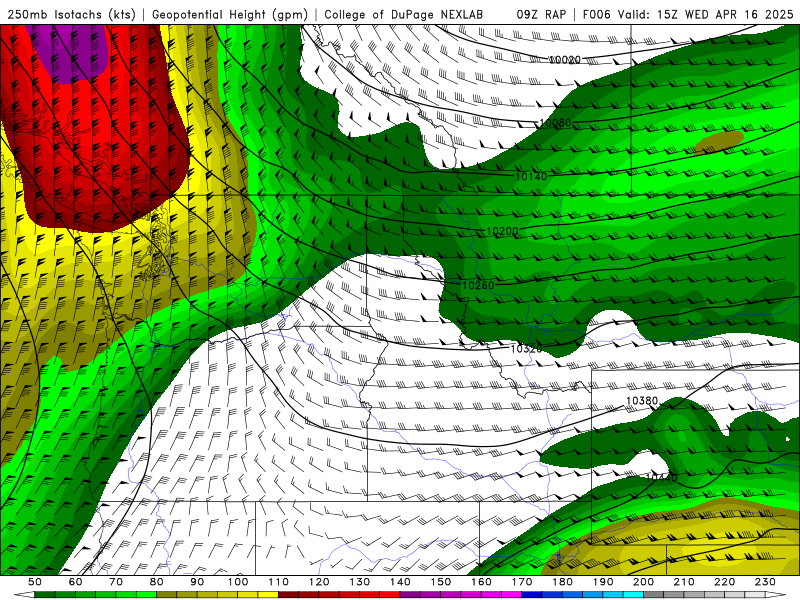Click the 170 value on the color scale
Viewport: 800px width, 600px height.
tap(521, 582)
